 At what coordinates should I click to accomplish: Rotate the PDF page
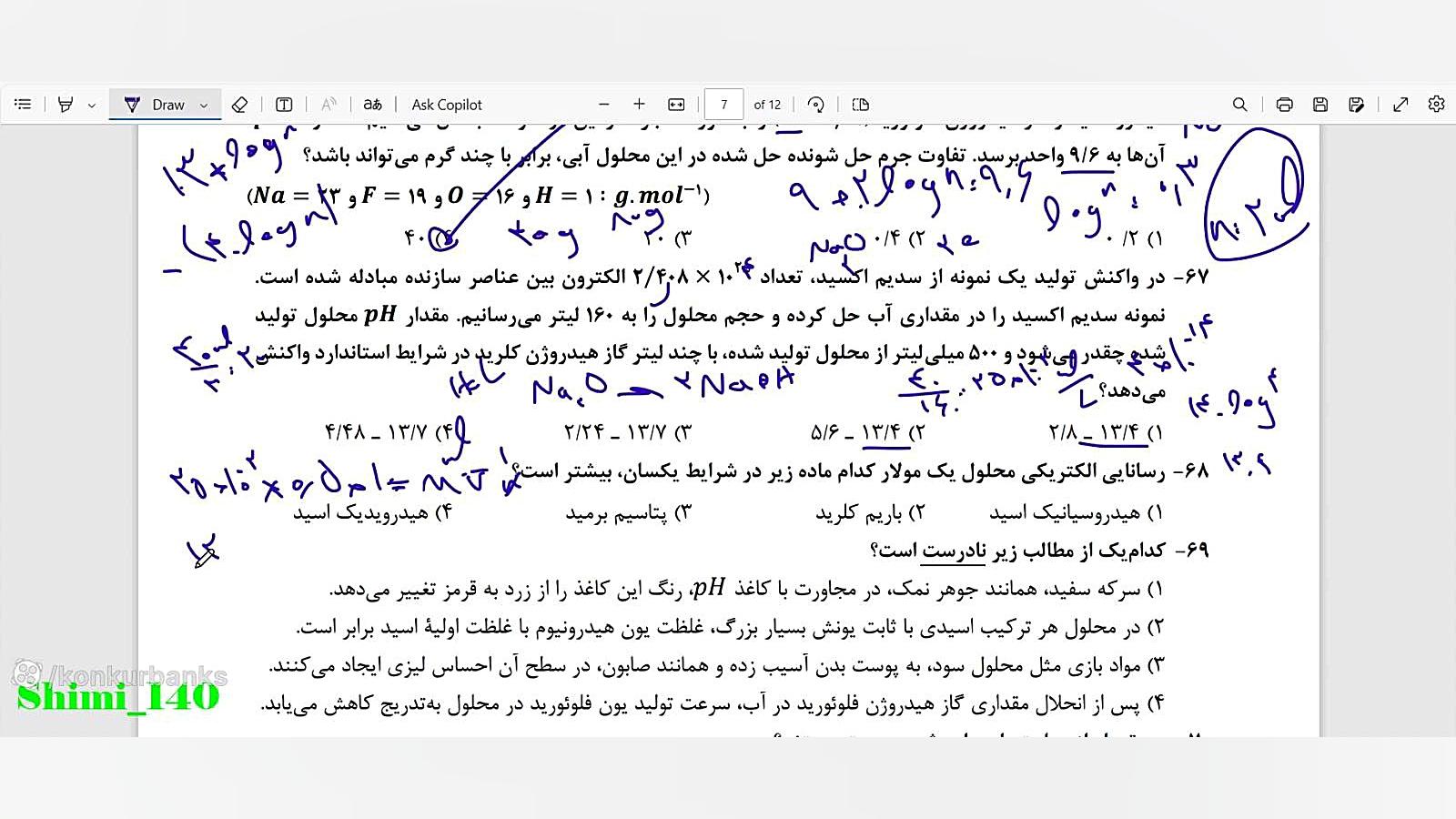tap(815, 105)
